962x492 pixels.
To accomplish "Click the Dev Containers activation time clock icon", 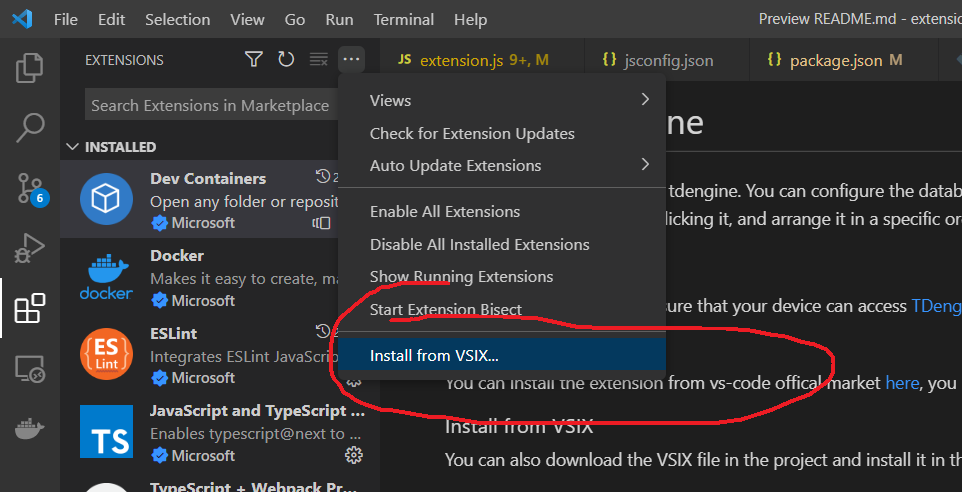I will point(323,177).
